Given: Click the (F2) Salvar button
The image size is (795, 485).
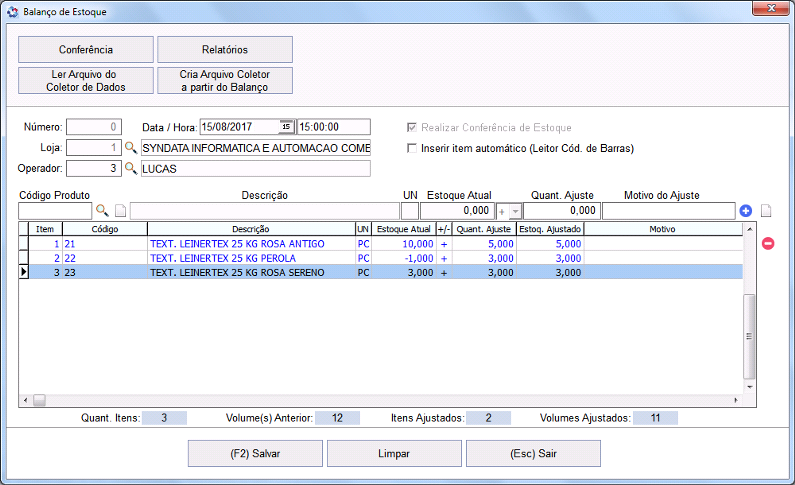Looking at the screenshot, I should click(x=255, y=454).
